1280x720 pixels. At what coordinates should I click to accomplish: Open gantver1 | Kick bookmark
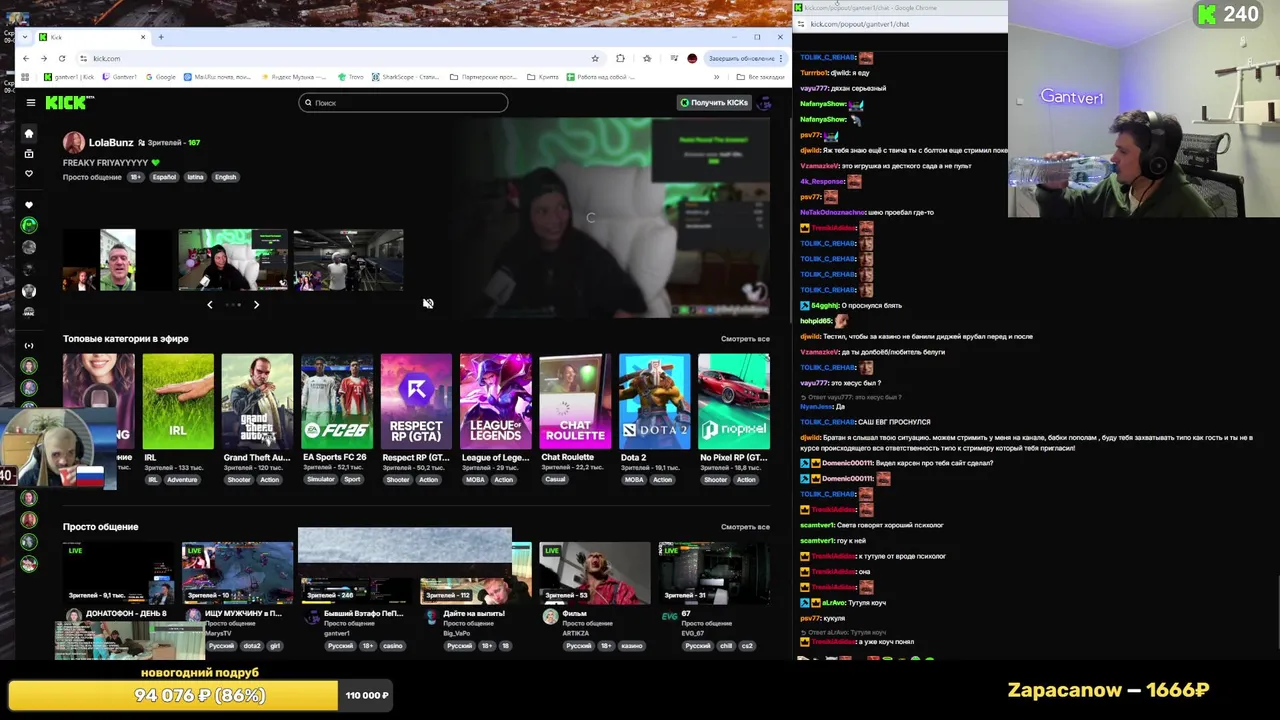click(69, 77)
